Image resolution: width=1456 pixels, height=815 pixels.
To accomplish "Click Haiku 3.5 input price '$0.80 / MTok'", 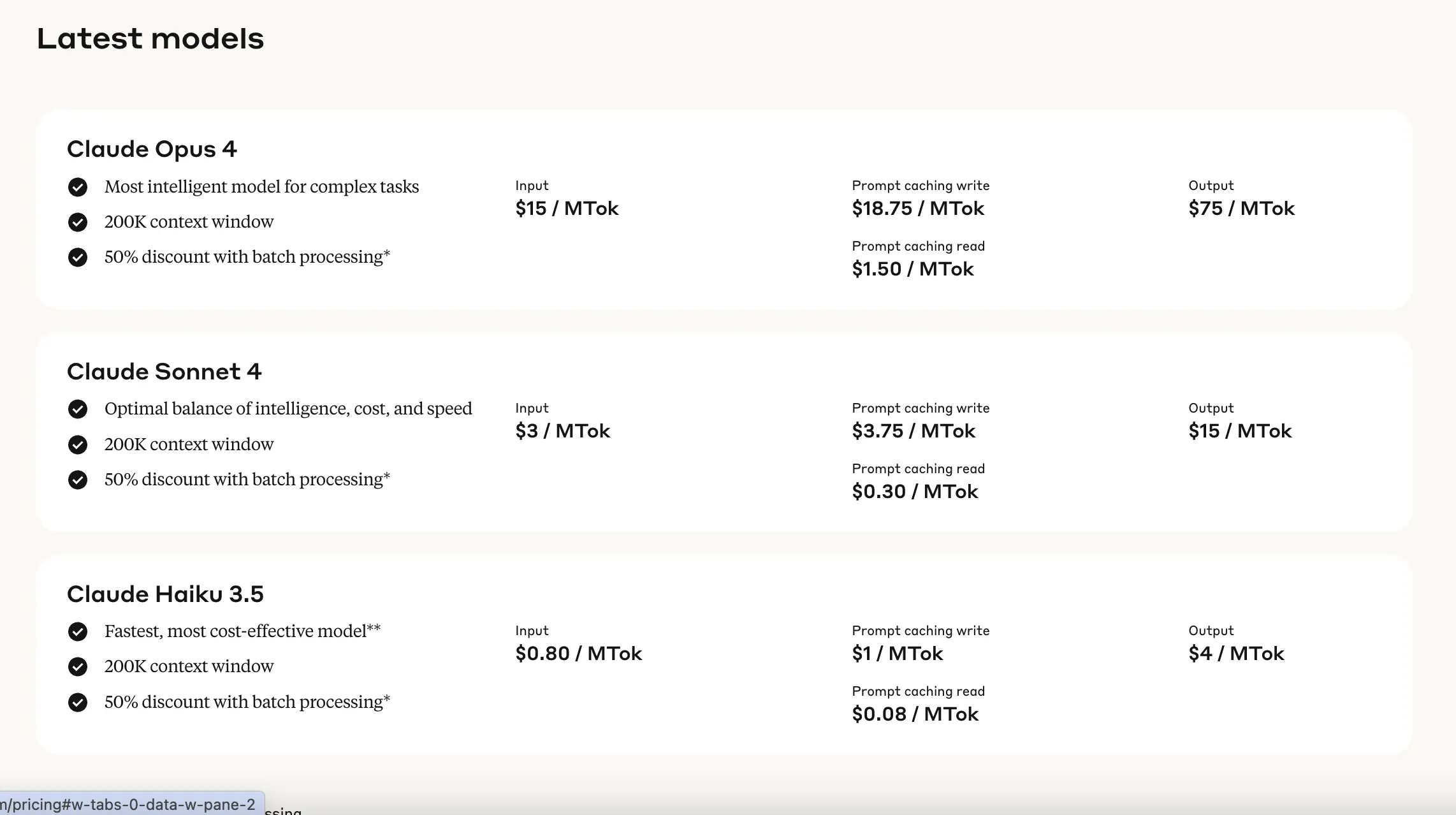I will [x=578, y=653].
